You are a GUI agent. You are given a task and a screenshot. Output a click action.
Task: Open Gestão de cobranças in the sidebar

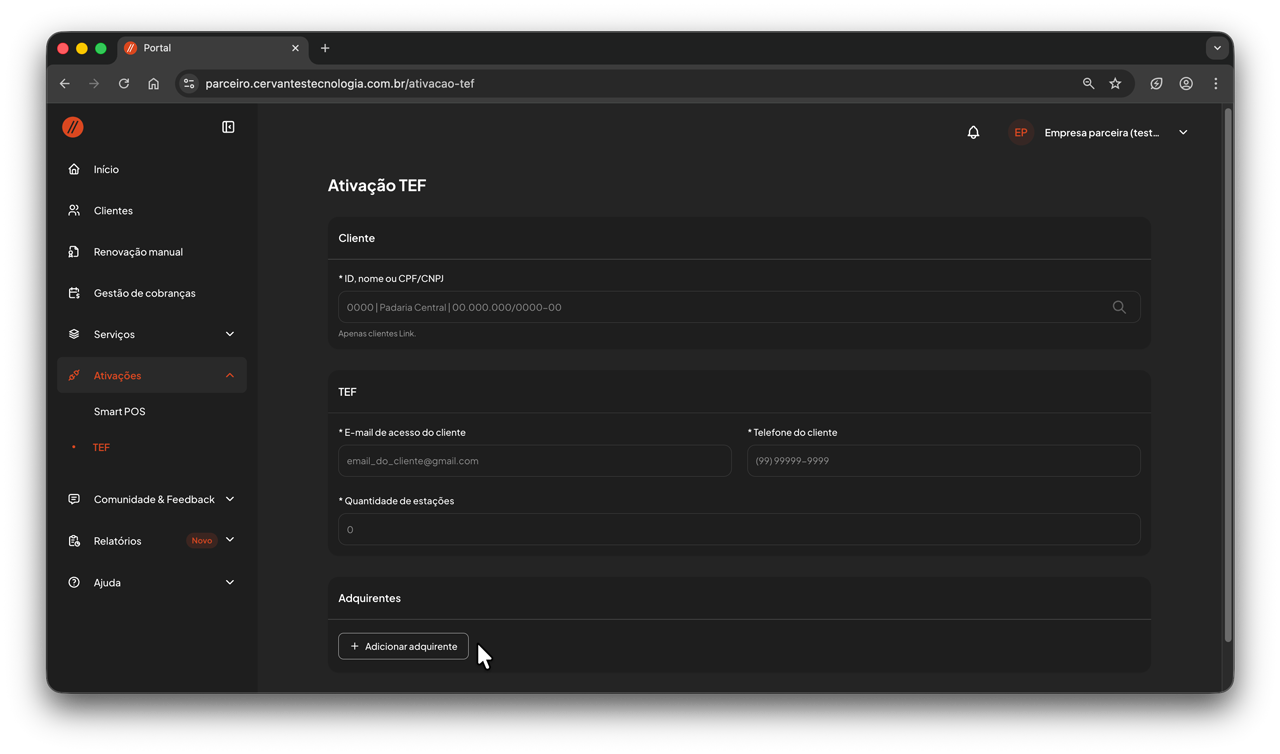click(x=144, y=293)
